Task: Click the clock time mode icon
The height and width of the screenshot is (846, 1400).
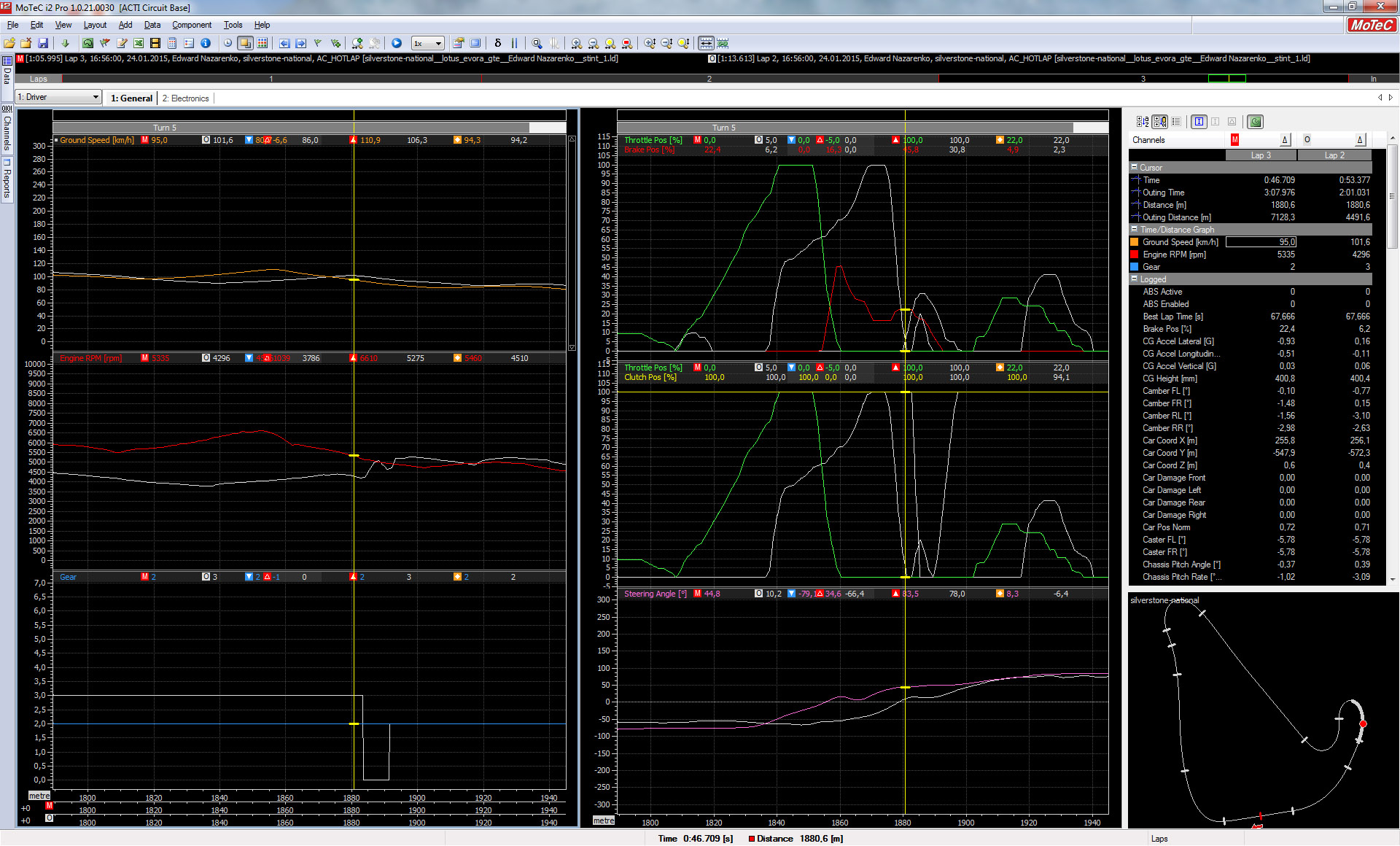Action: click(x=227, y=43)
